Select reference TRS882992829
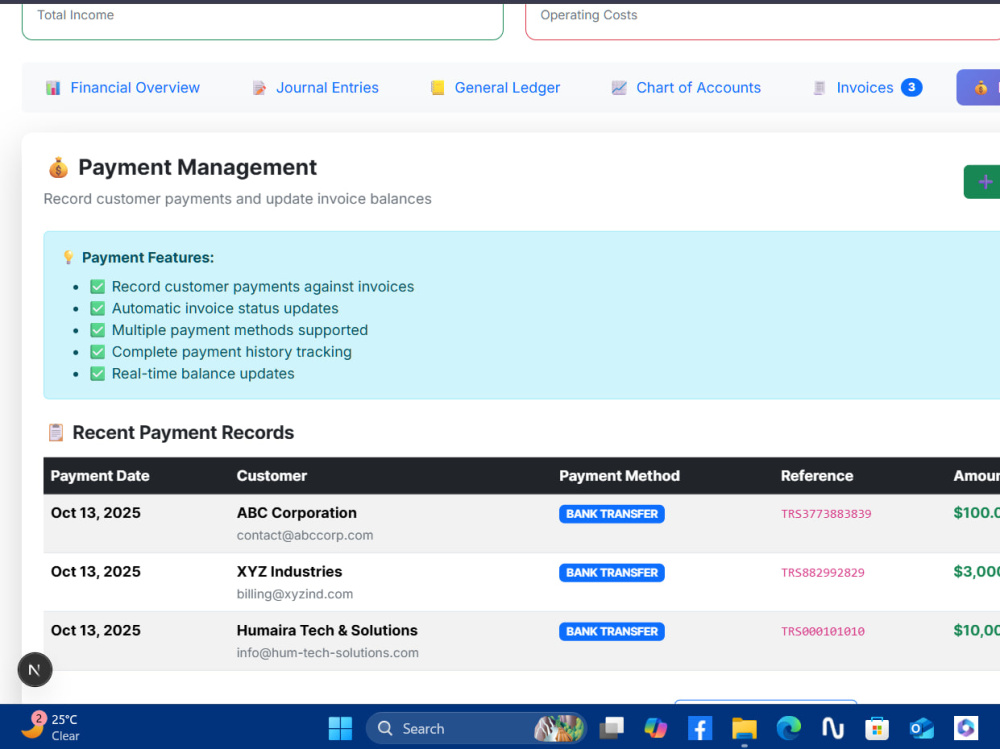Viewport: 1000px width, 749px height. [x=823, y=573]
